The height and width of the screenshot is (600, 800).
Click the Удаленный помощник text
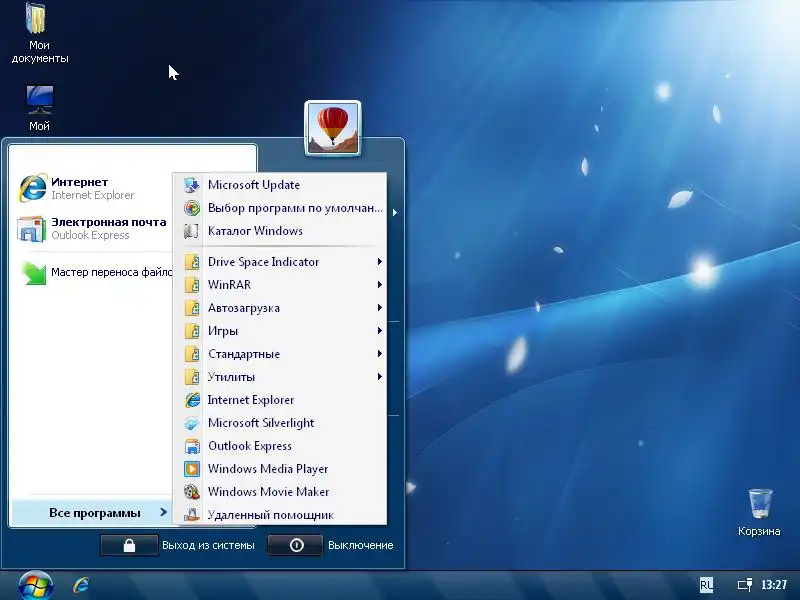[x=270, y=515]
